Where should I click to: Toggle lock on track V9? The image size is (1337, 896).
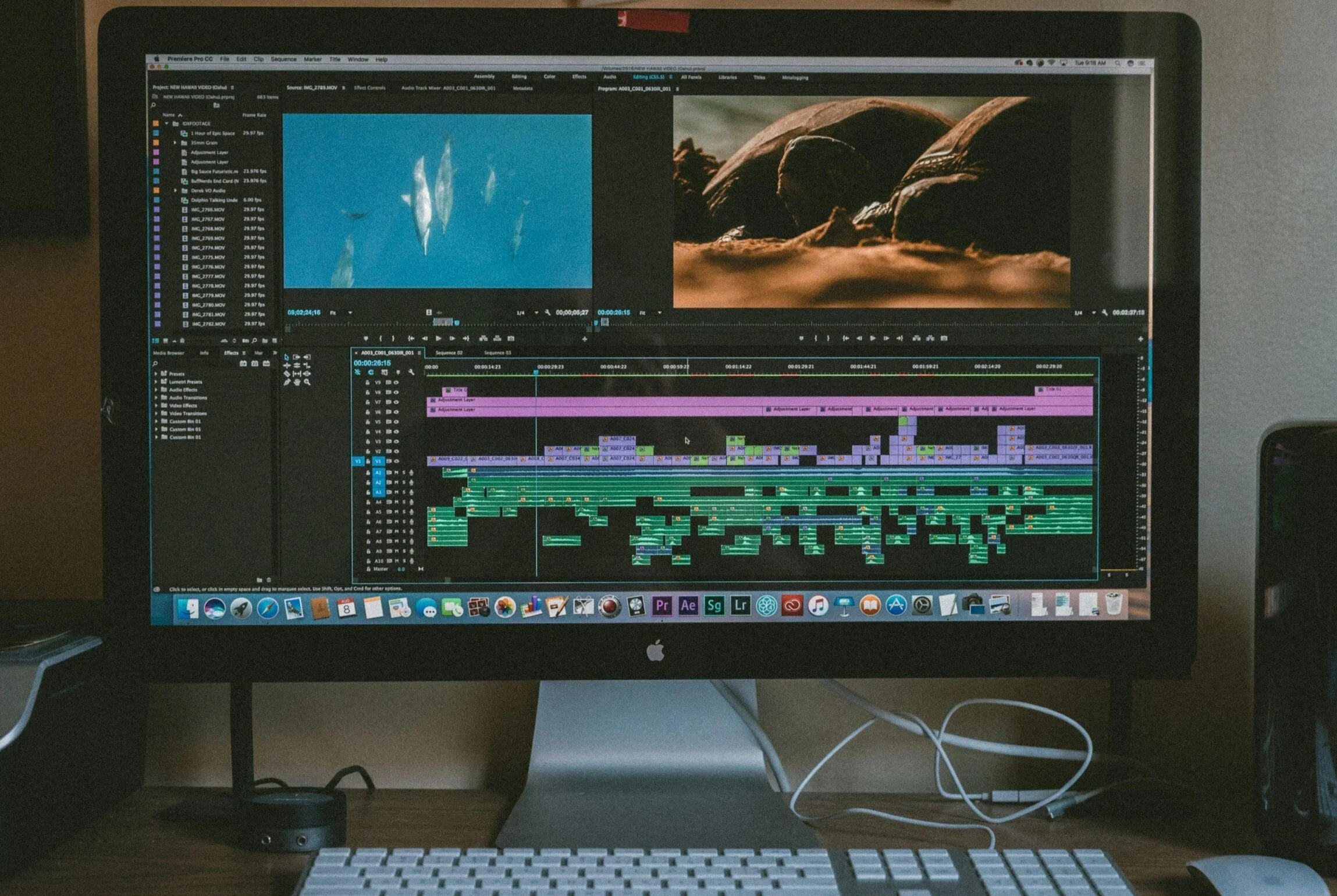pyautogui.click(x=367, y=383)
